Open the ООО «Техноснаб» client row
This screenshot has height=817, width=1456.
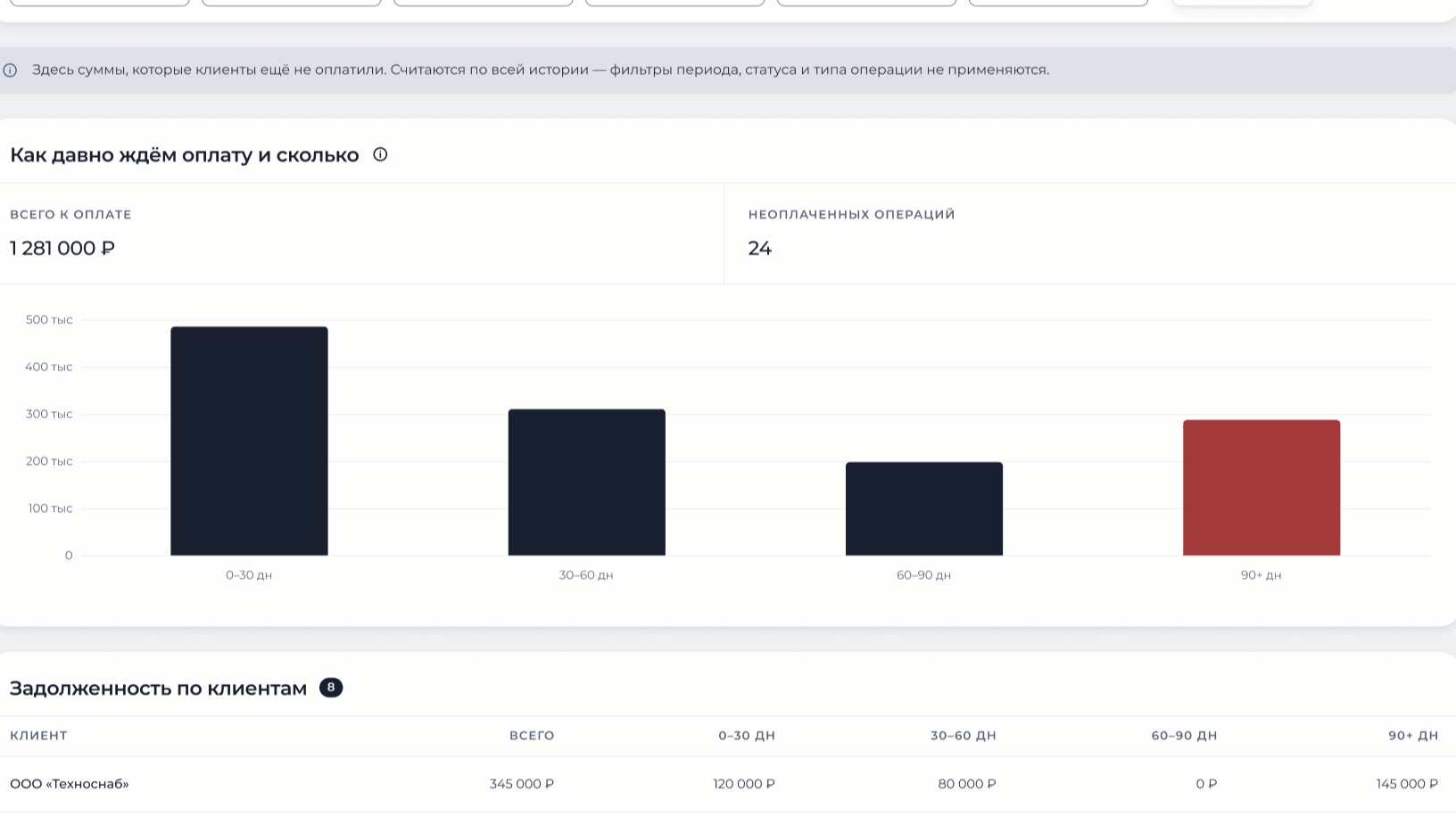(x=728, y=784)
